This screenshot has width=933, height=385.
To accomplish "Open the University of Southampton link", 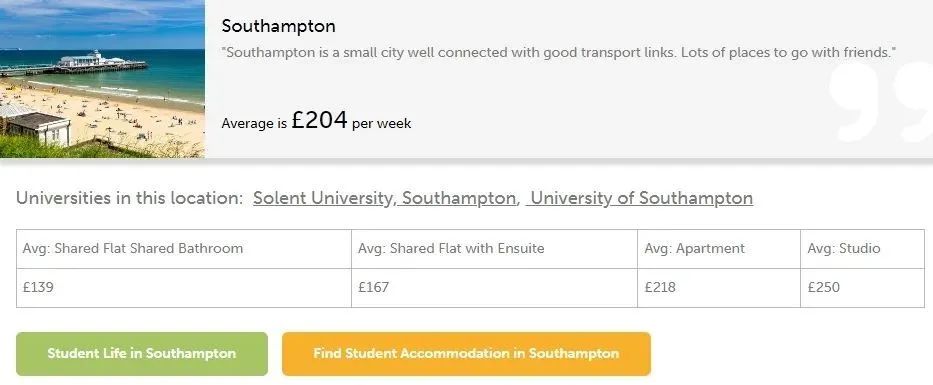I will 639,198.
